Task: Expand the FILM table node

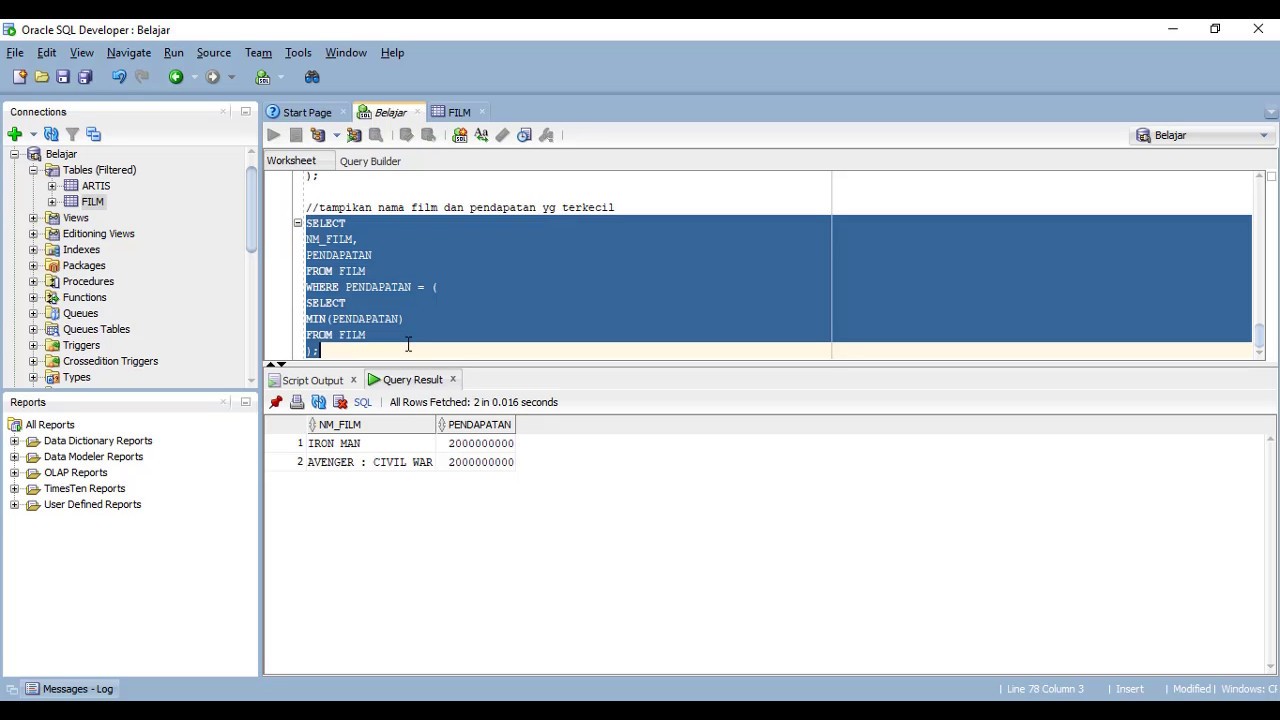Action: 52,202
